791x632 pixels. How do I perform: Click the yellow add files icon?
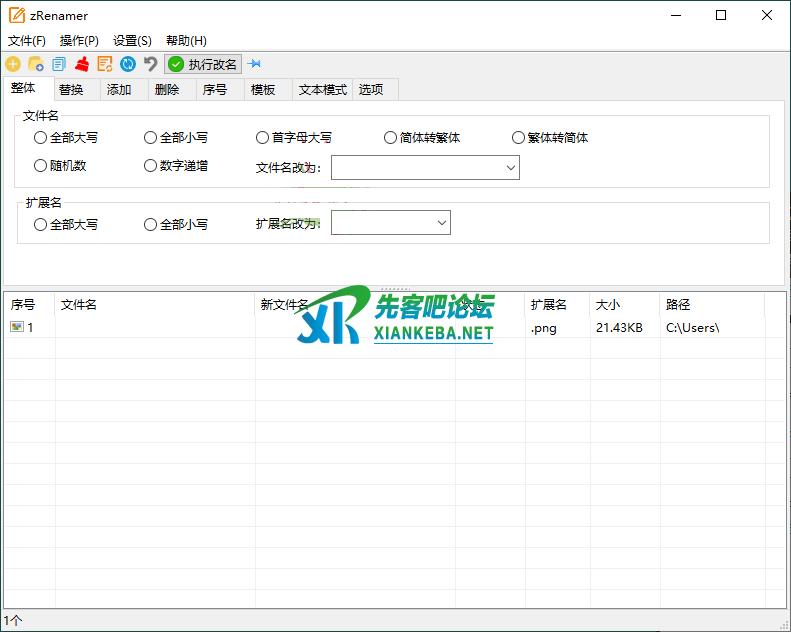click(x=13, y=64)
